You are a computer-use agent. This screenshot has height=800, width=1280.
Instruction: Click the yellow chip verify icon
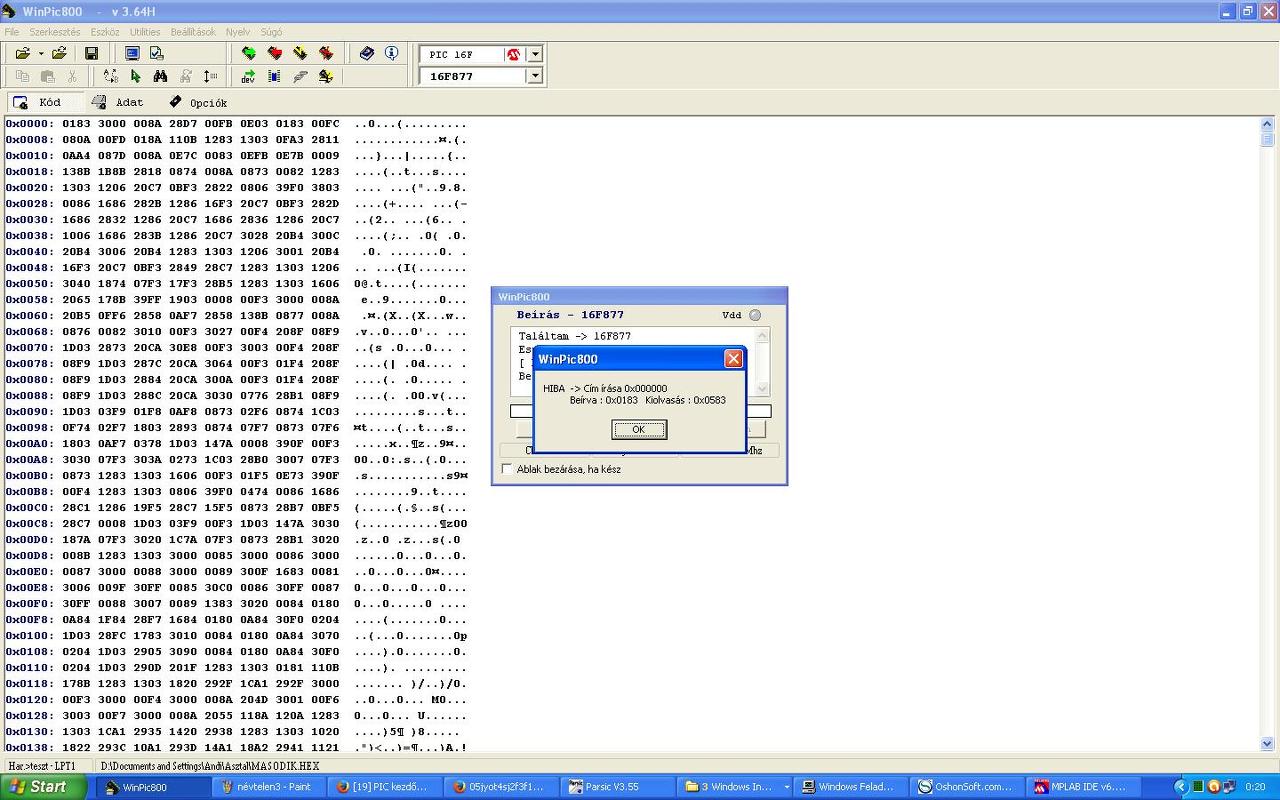(299, 53)
